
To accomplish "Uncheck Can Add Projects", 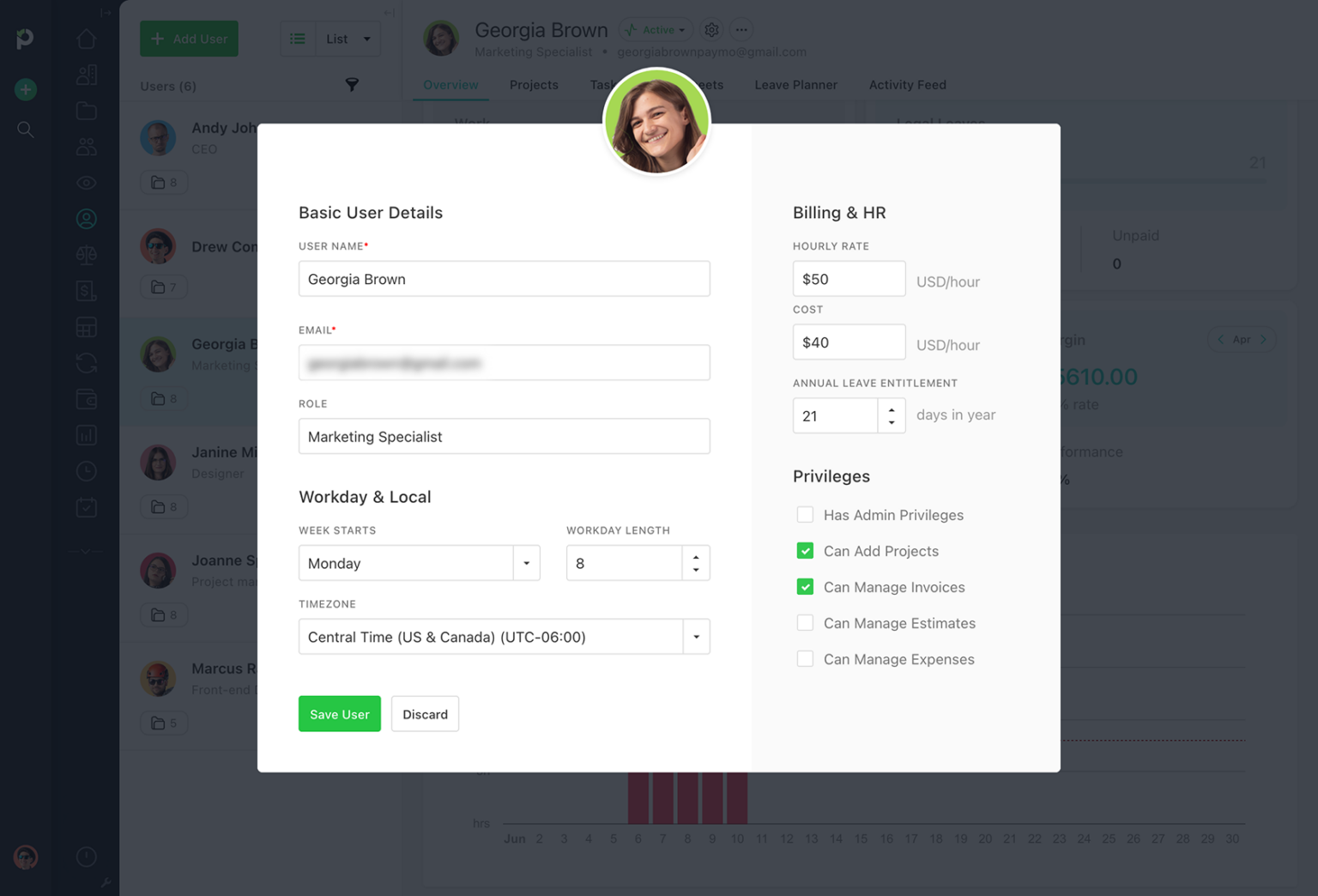I will (805, 550).
